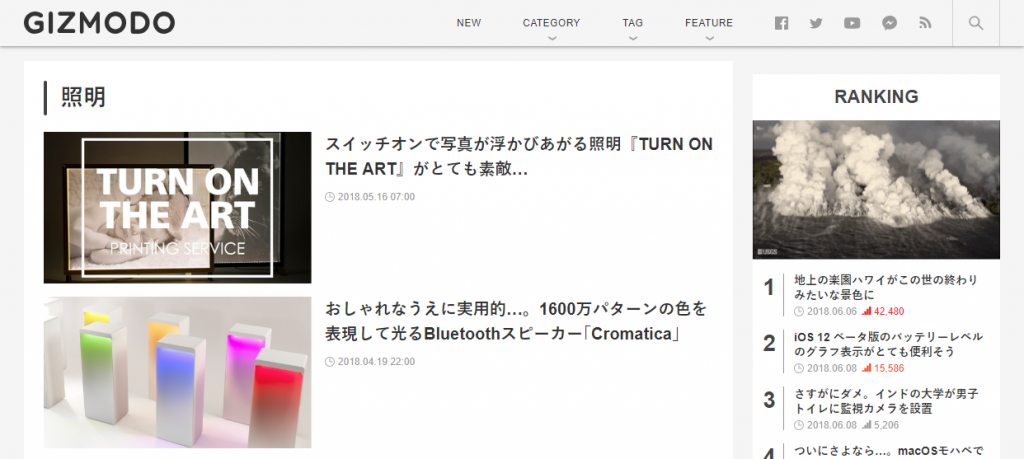Expand the CATEGORY dropdown chevron
Image resolution: width=1024 pixels, height=459 pixels.
(552, 39)
